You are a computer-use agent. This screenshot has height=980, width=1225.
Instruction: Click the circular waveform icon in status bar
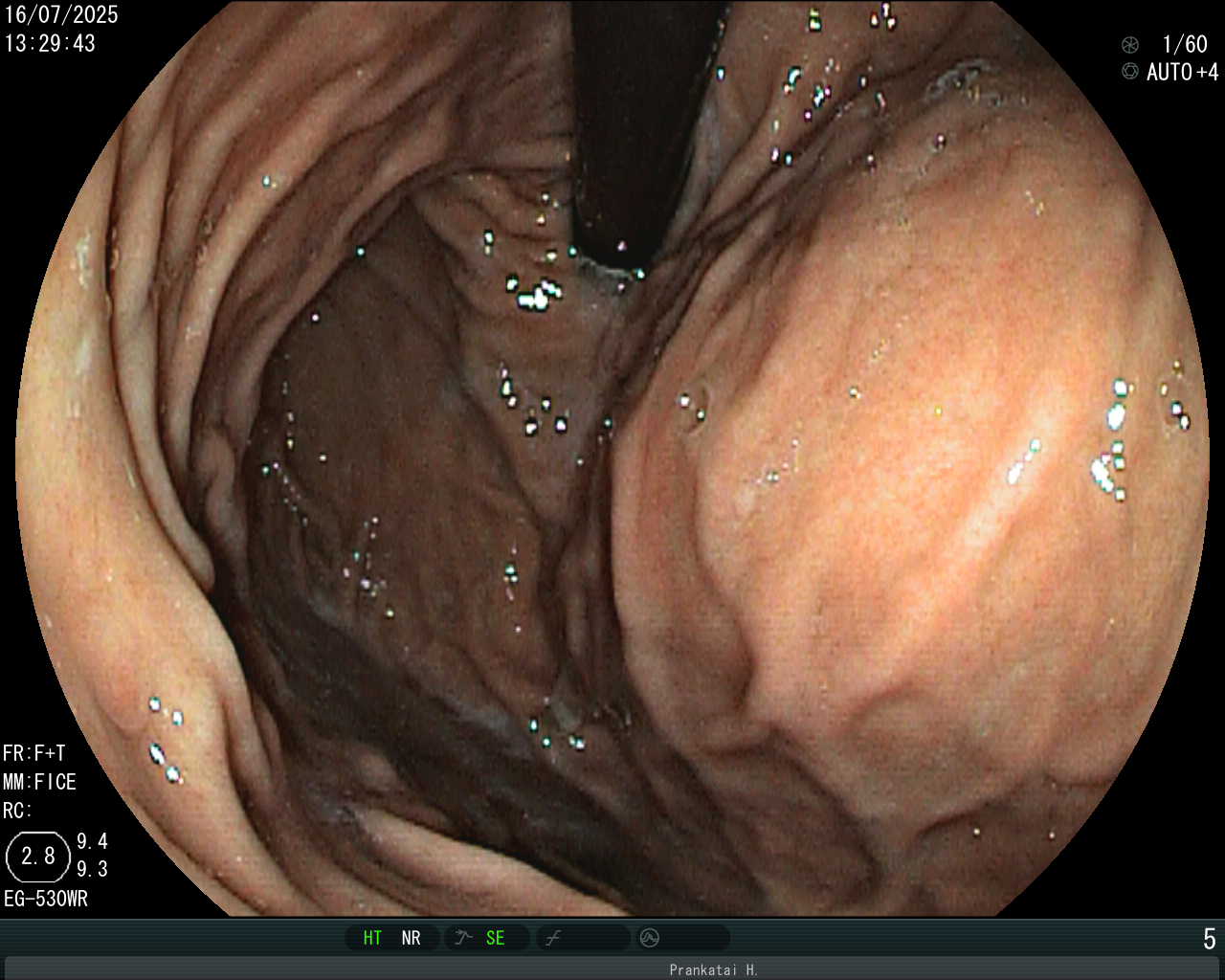(650, 938)
